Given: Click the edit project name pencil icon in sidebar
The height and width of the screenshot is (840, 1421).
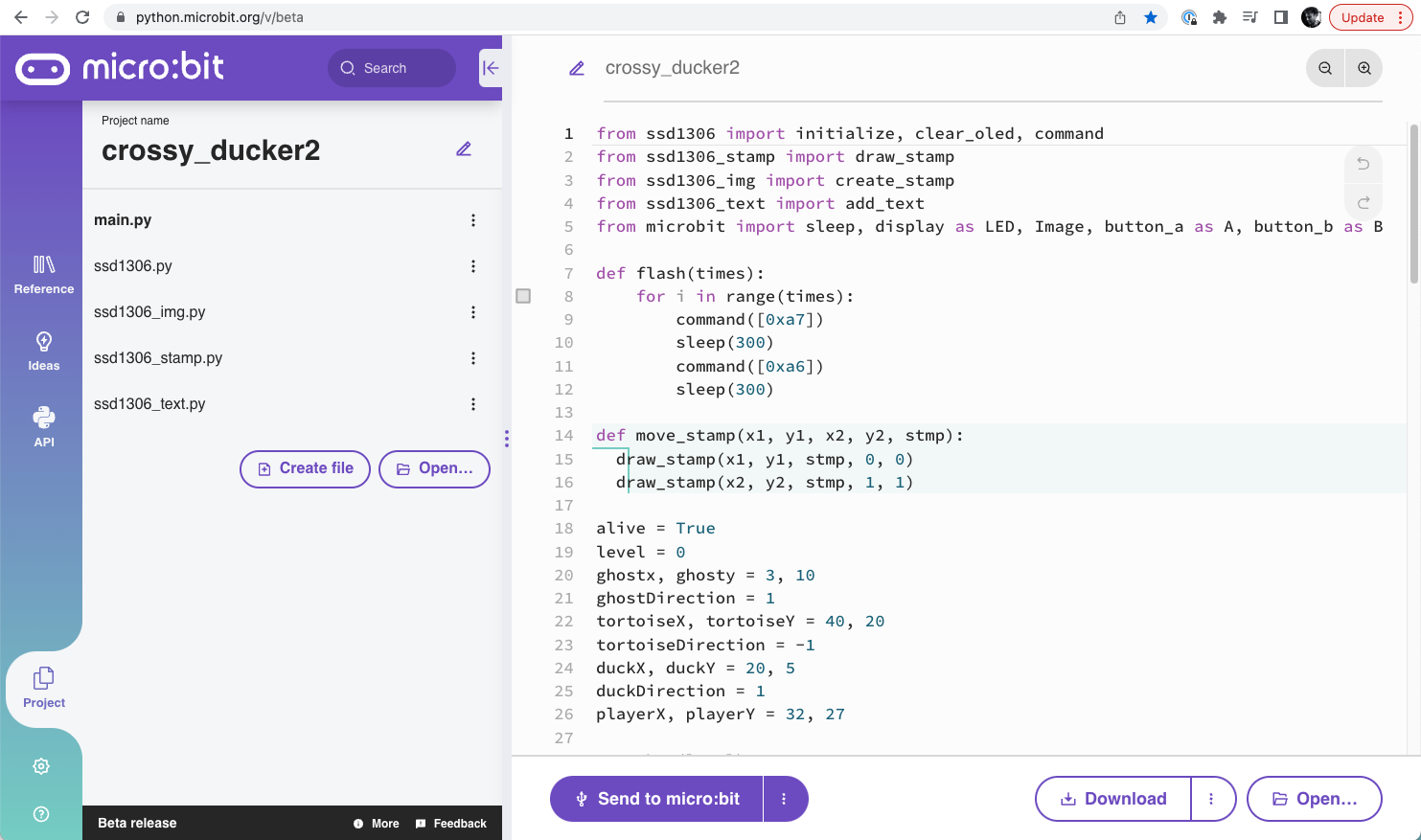Looking at the screenshot, I should 464,149.
